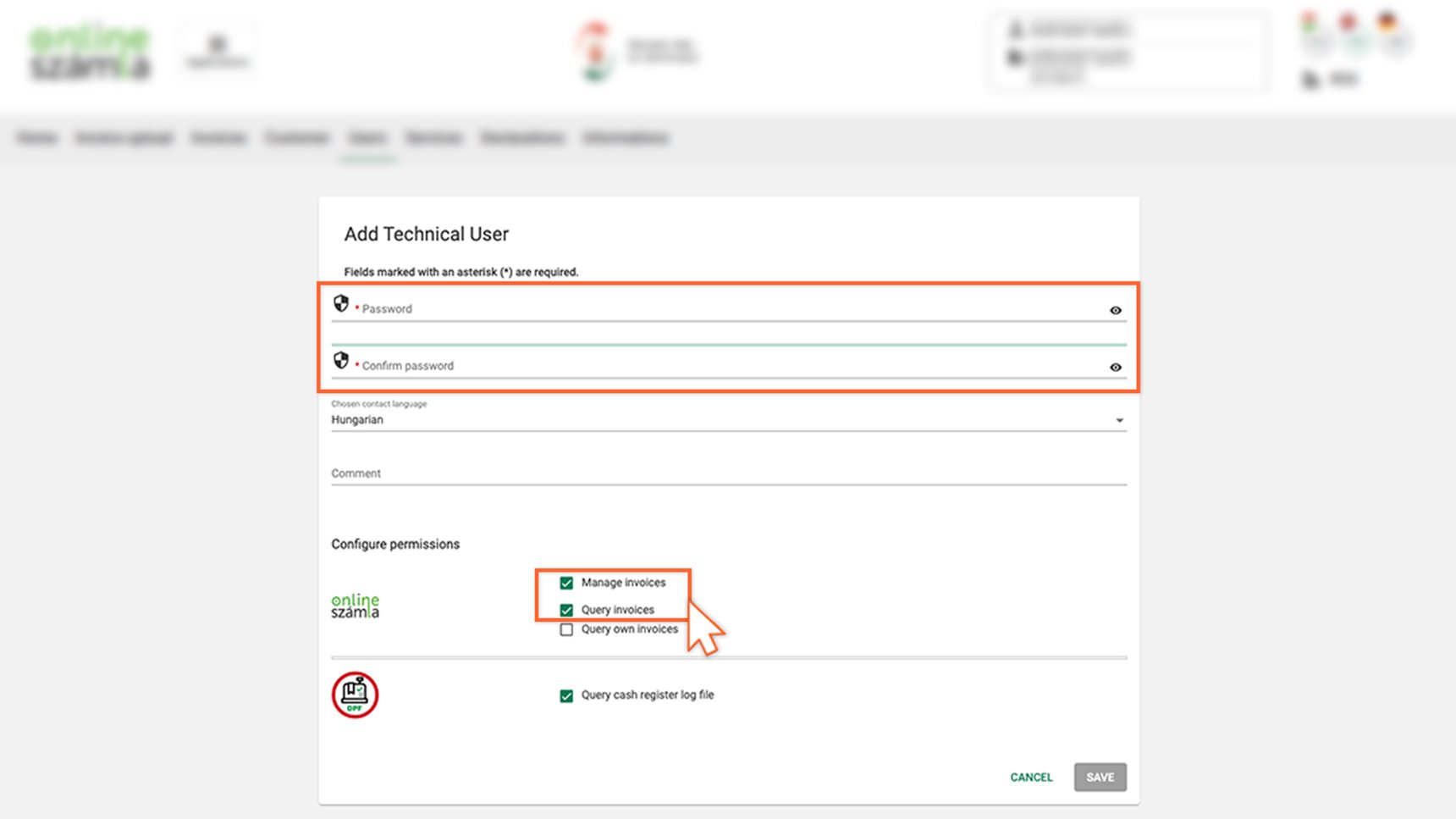Enable the Query own invoices checkbox
The width and height of the screenshot is (1456, 819).
(x=566, y=629)
